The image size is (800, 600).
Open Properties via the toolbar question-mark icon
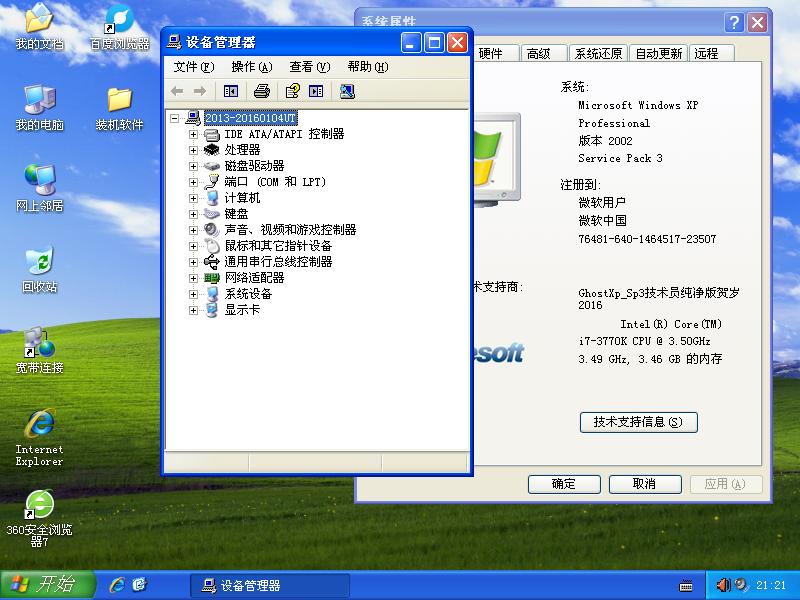point(292,91)
